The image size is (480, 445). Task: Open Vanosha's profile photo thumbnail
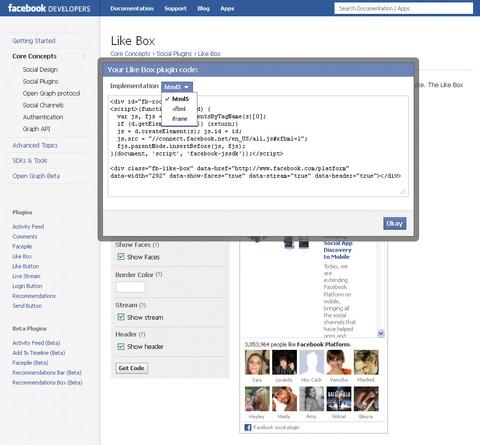pyautogui.click(x=339, y=363)
